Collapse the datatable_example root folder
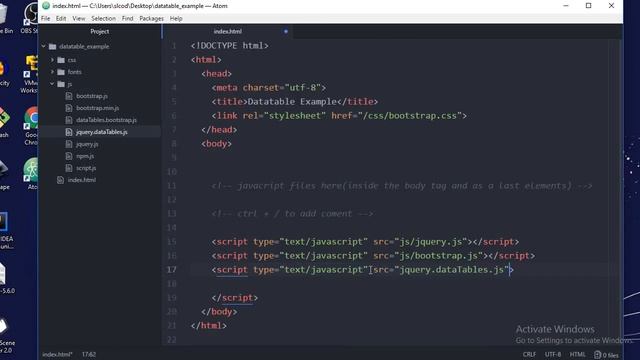Image resolution: width=640 pixels, height=360 pixels. click(44, 47)
